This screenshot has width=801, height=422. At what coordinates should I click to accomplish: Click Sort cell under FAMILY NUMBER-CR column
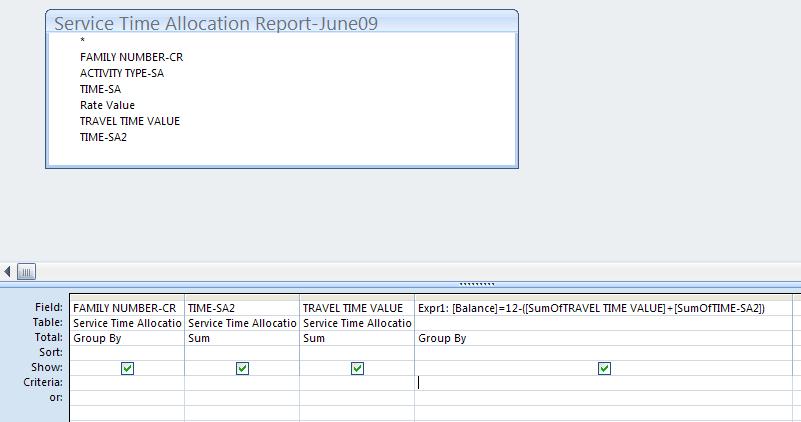127,353
